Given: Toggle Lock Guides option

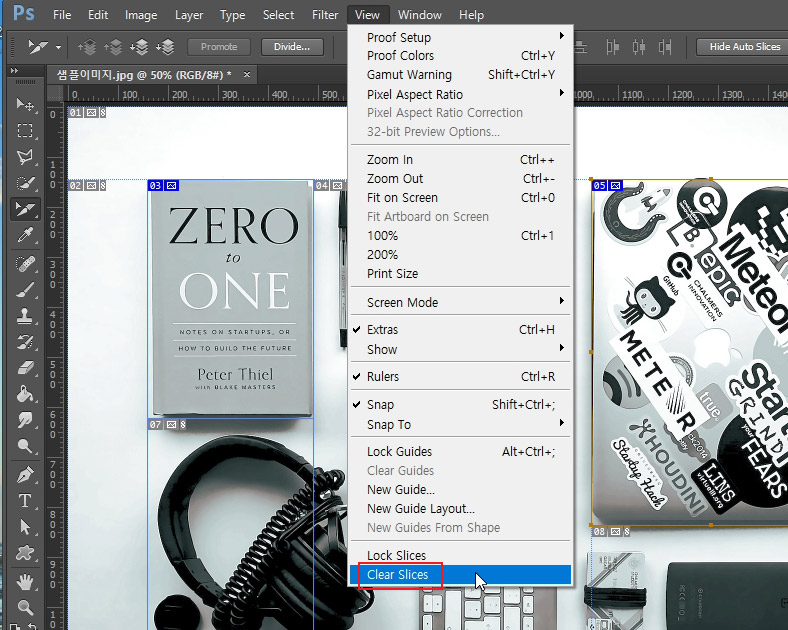Looking at the screenshot, I should (x=460, y=452).
